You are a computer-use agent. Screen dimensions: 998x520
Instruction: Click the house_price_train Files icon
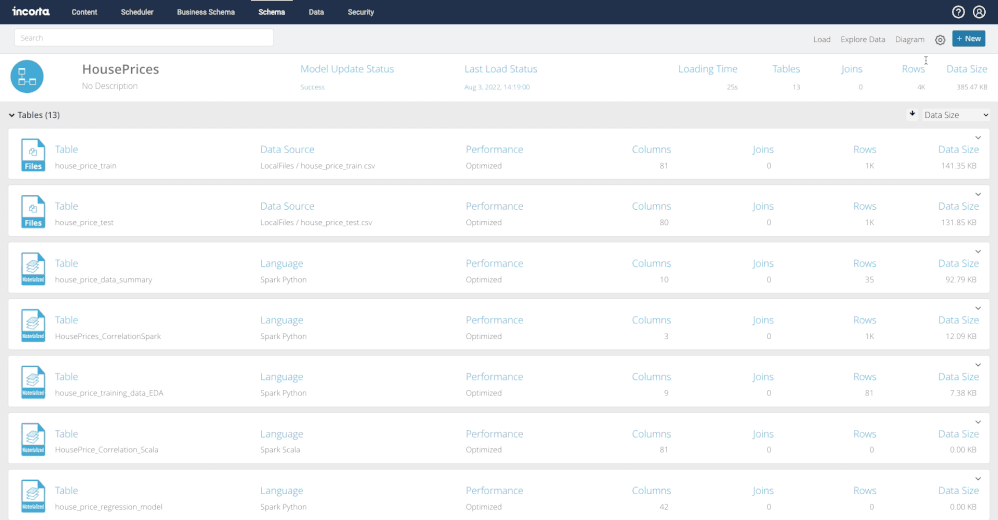tap(33, 155)
